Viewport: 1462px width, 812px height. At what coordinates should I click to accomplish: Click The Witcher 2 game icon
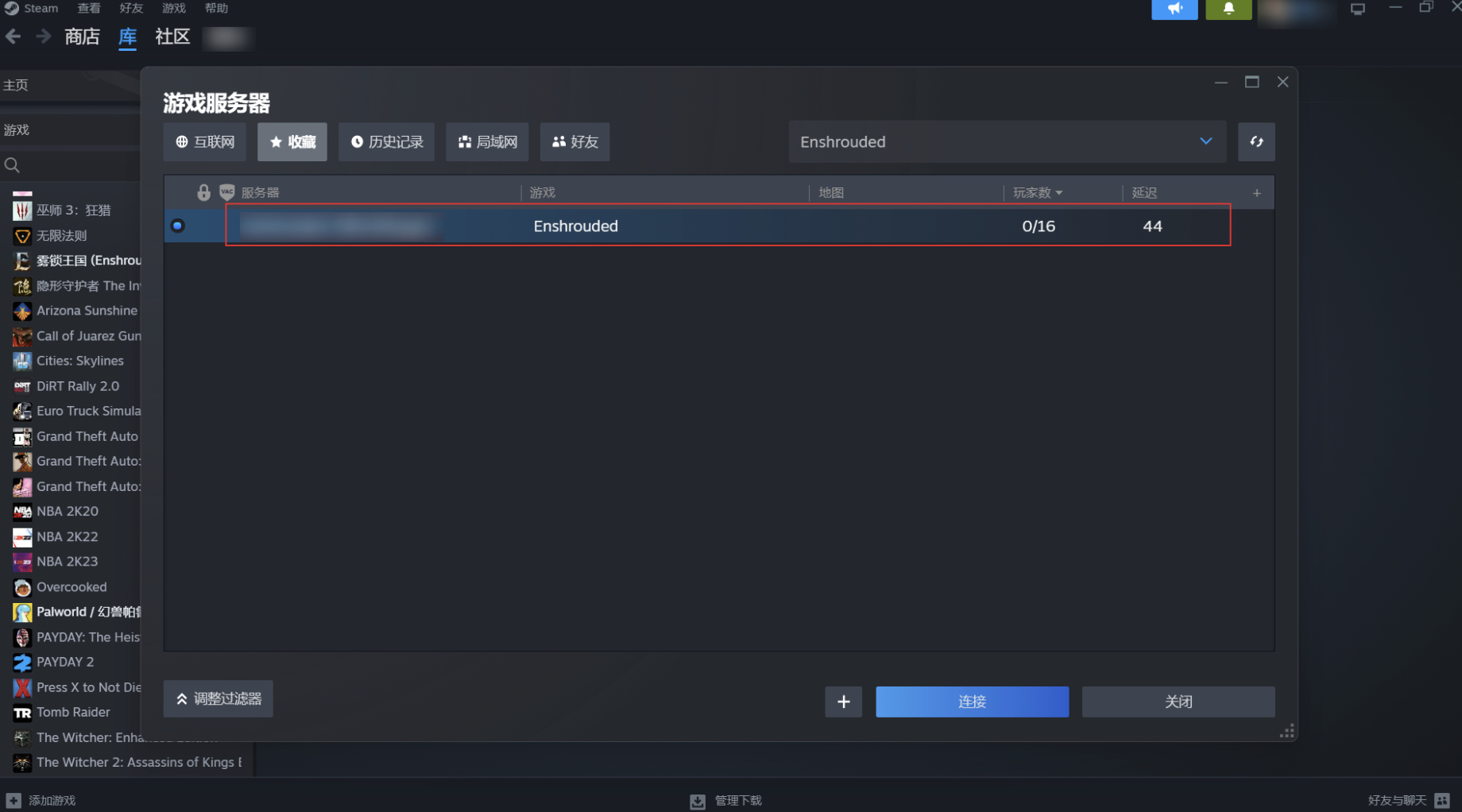click(x=22, y=763)
